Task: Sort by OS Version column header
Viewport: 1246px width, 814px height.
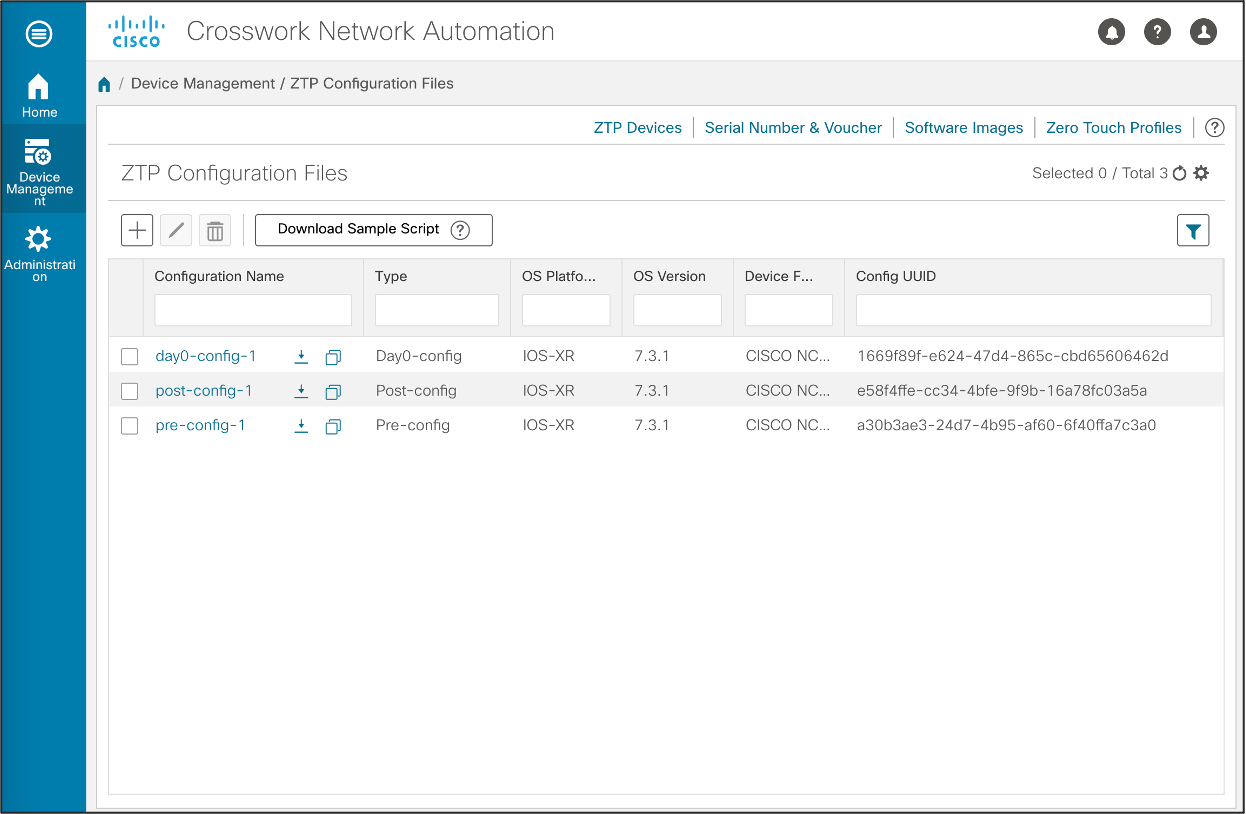Action: (x=670, y=276)
